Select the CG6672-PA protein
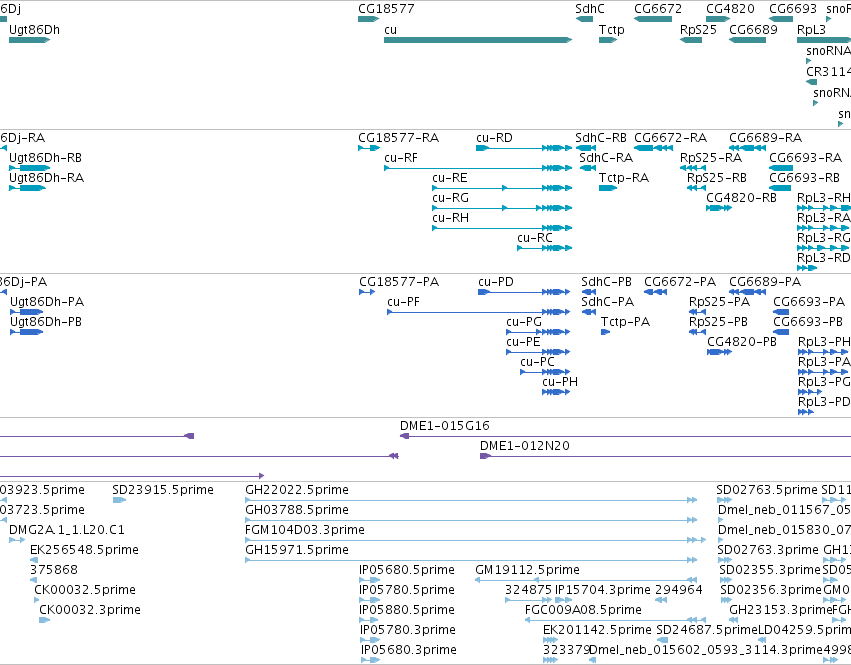Screen dimensions: 851x665 click(656, 292)
